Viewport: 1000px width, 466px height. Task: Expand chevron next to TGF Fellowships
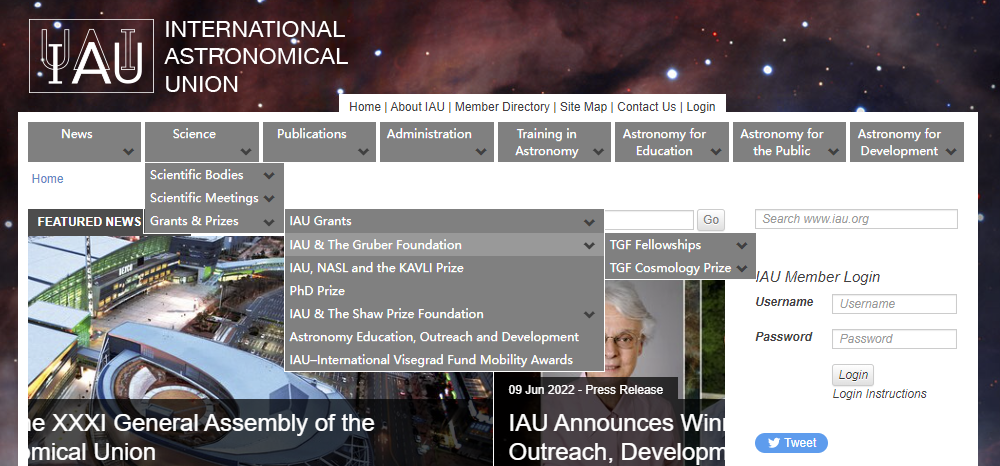[x=741, y=245]
